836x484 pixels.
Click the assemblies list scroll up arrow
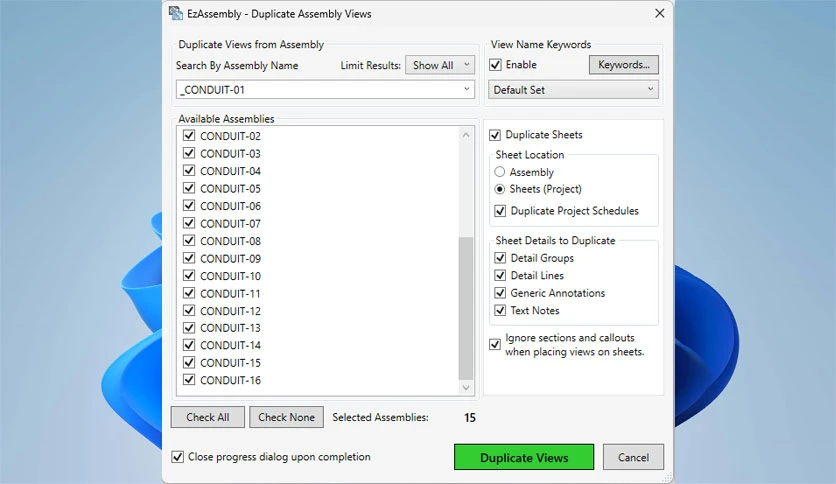coord(466,135)
